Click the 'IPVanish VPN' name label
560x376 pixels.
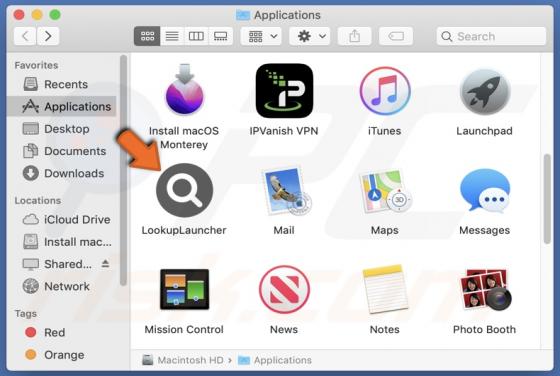click(284, 131)
